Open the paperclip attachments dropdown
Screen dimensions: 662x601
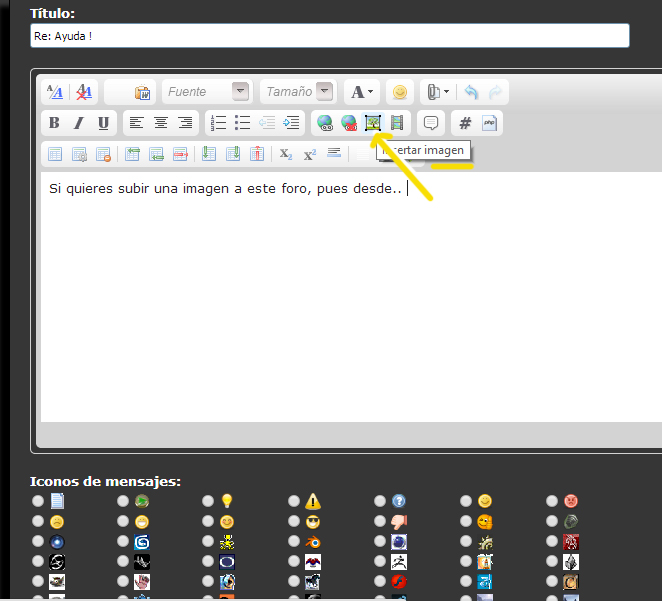point(438,92)
